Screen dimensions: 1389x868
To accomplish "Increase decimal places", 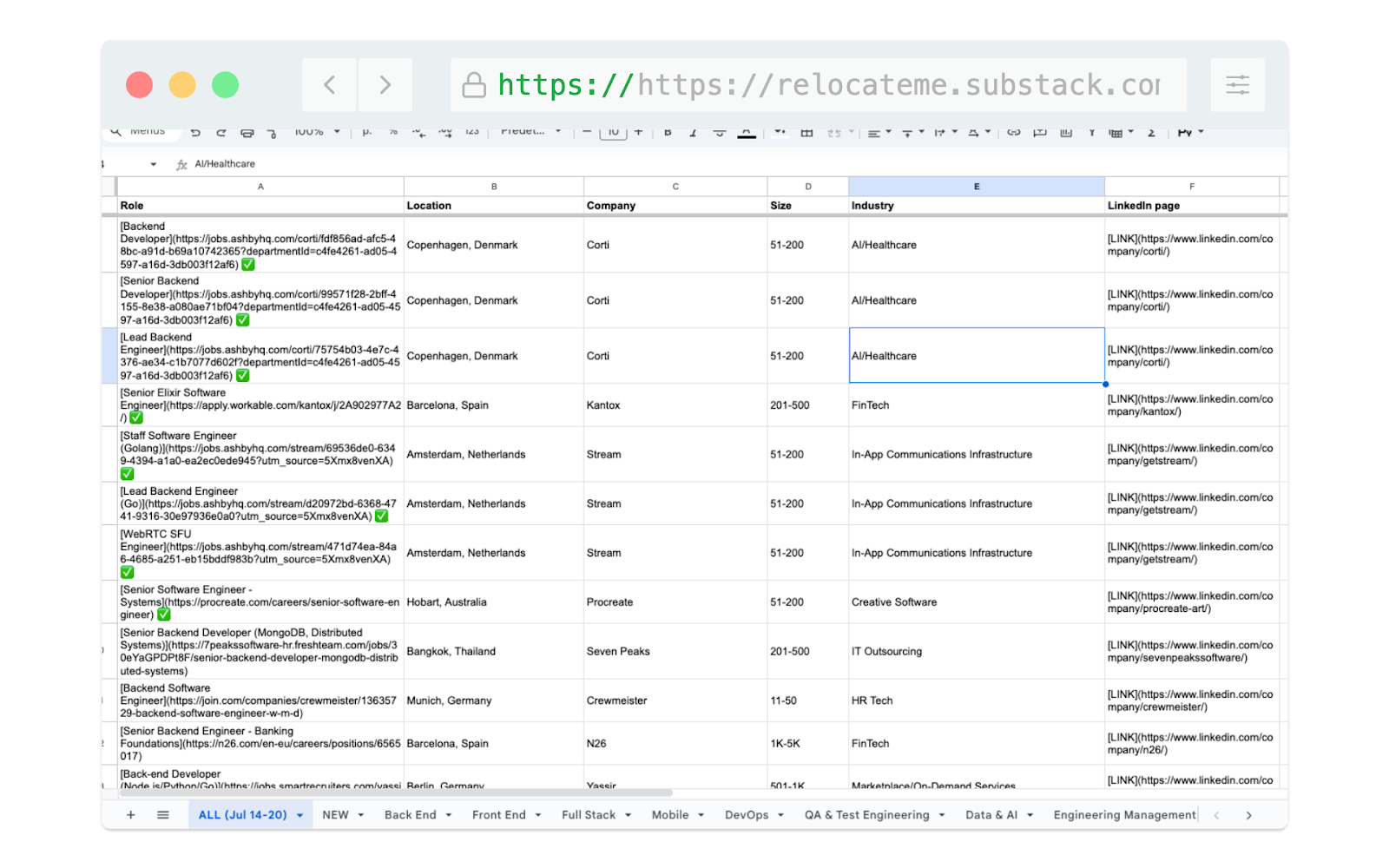I will coord(445,132).
